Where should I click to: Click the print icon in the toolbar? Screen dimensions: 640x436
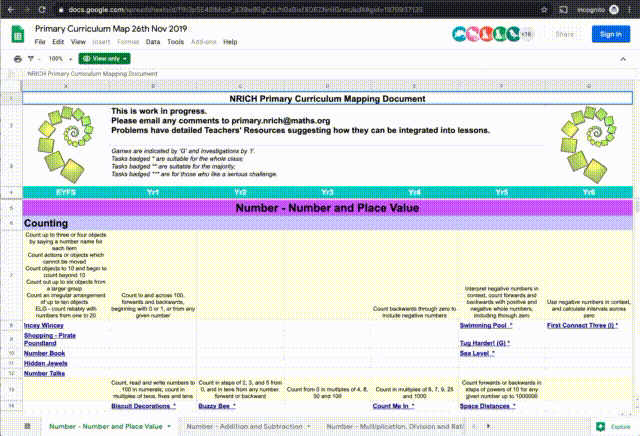(18, 59)
